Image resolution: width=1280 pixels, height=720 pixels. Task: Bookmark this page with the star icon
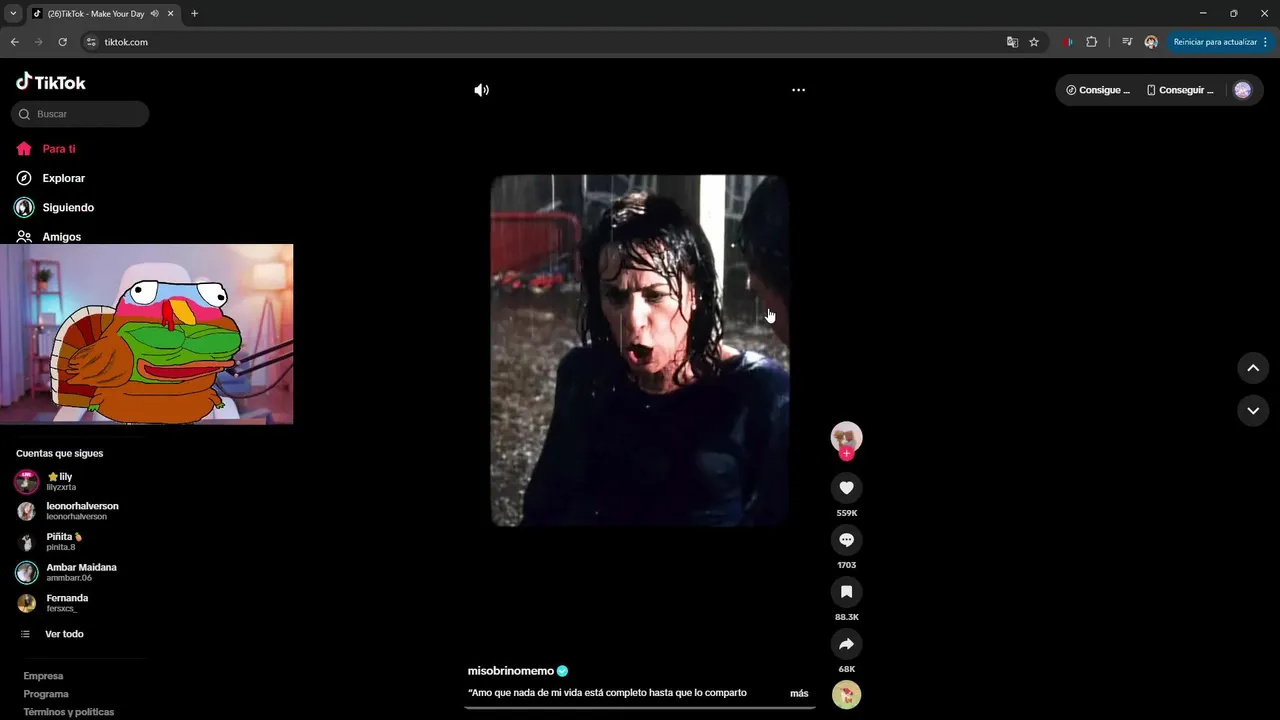tap(1034, 42)
